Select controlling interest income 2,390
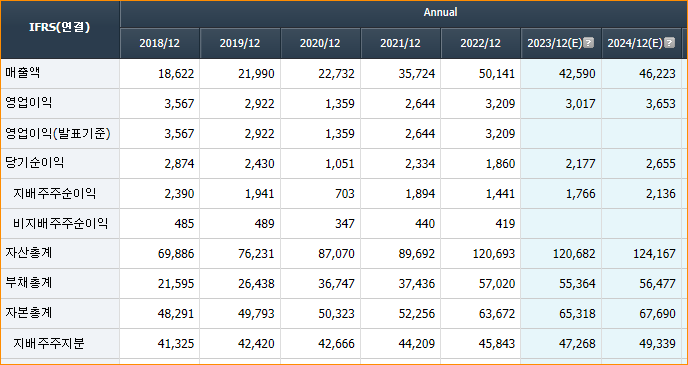 point(179,193)
